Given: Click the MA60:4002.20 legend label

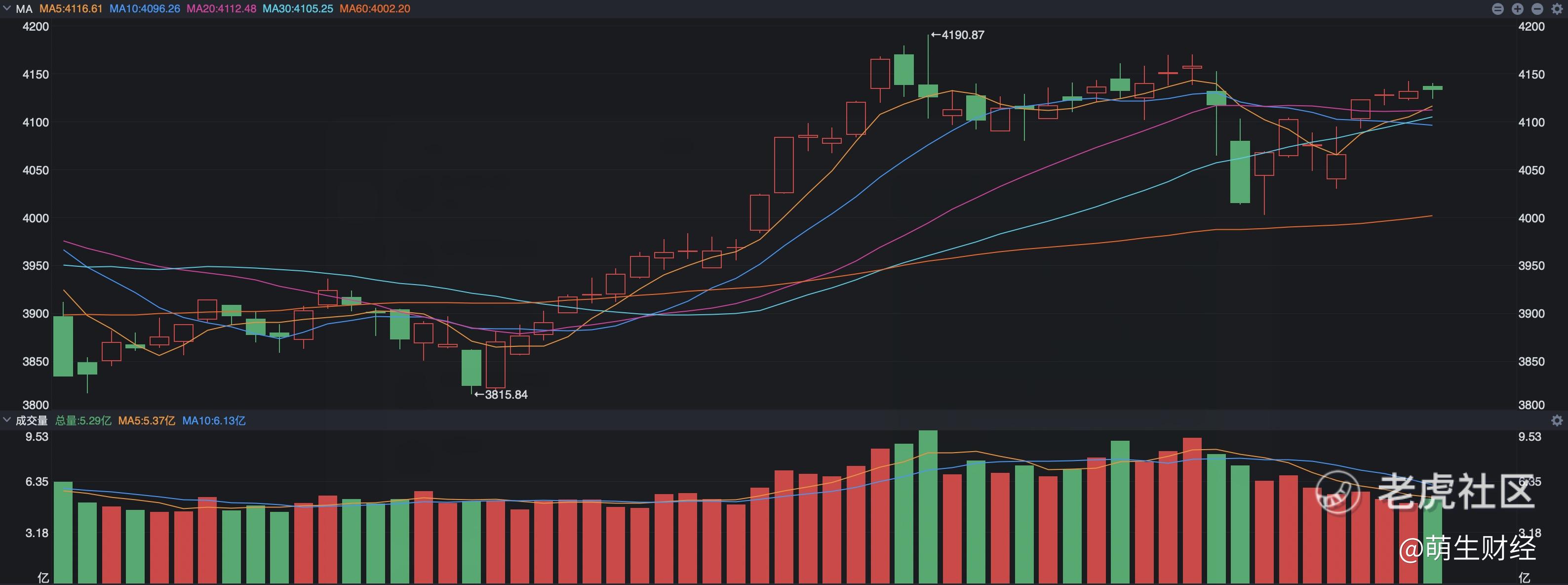Looking at the screenshot, I should [x=375, y=8].
